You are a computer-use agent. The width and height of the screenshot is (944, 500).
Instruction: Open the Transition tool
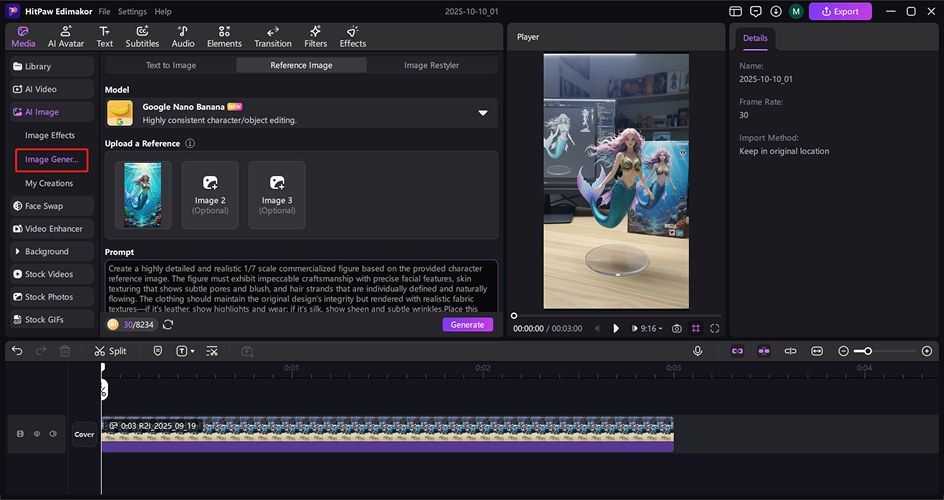pyautogui.click(x=273, y=36)
